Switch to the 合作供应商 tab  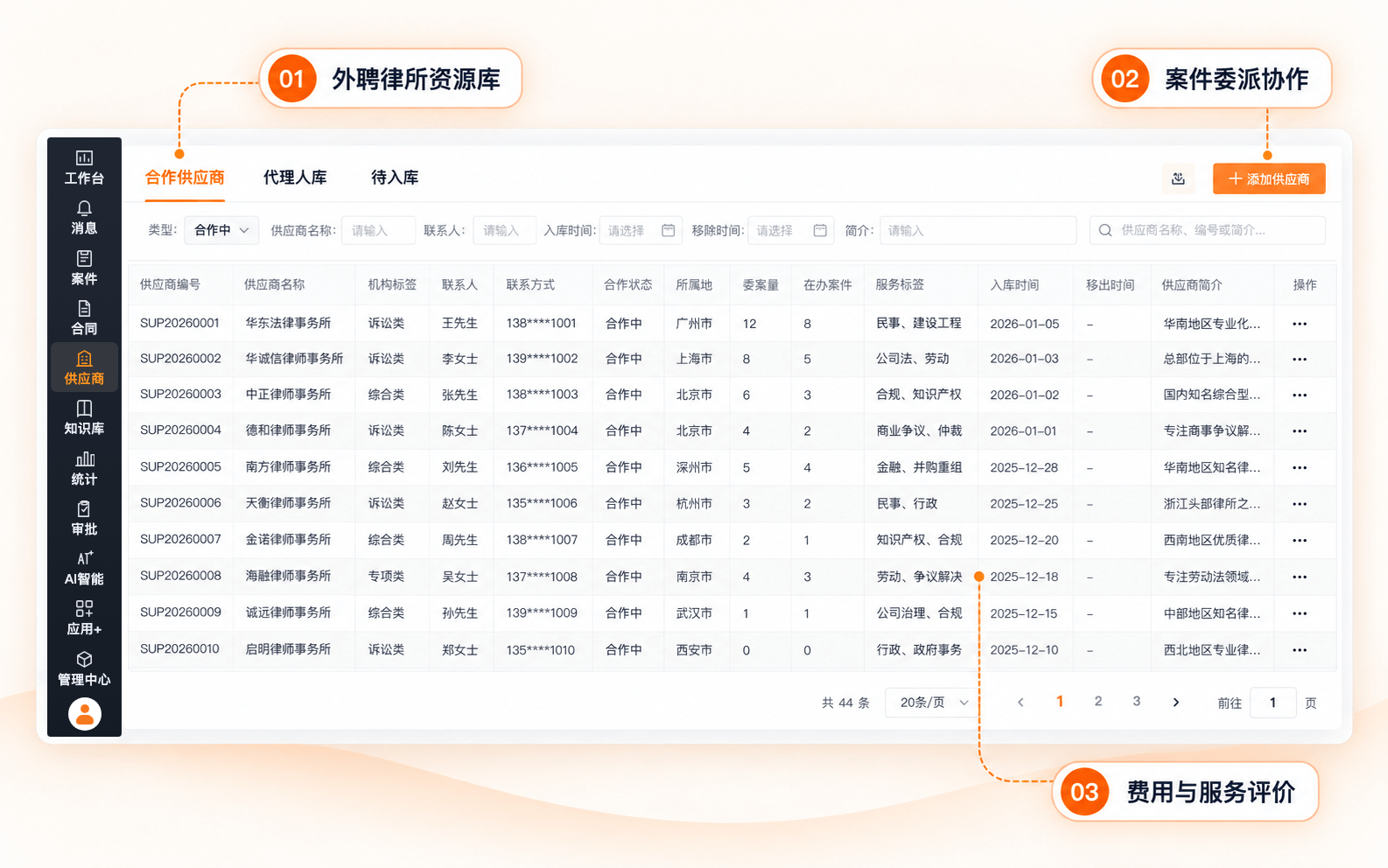coord(185,178)
